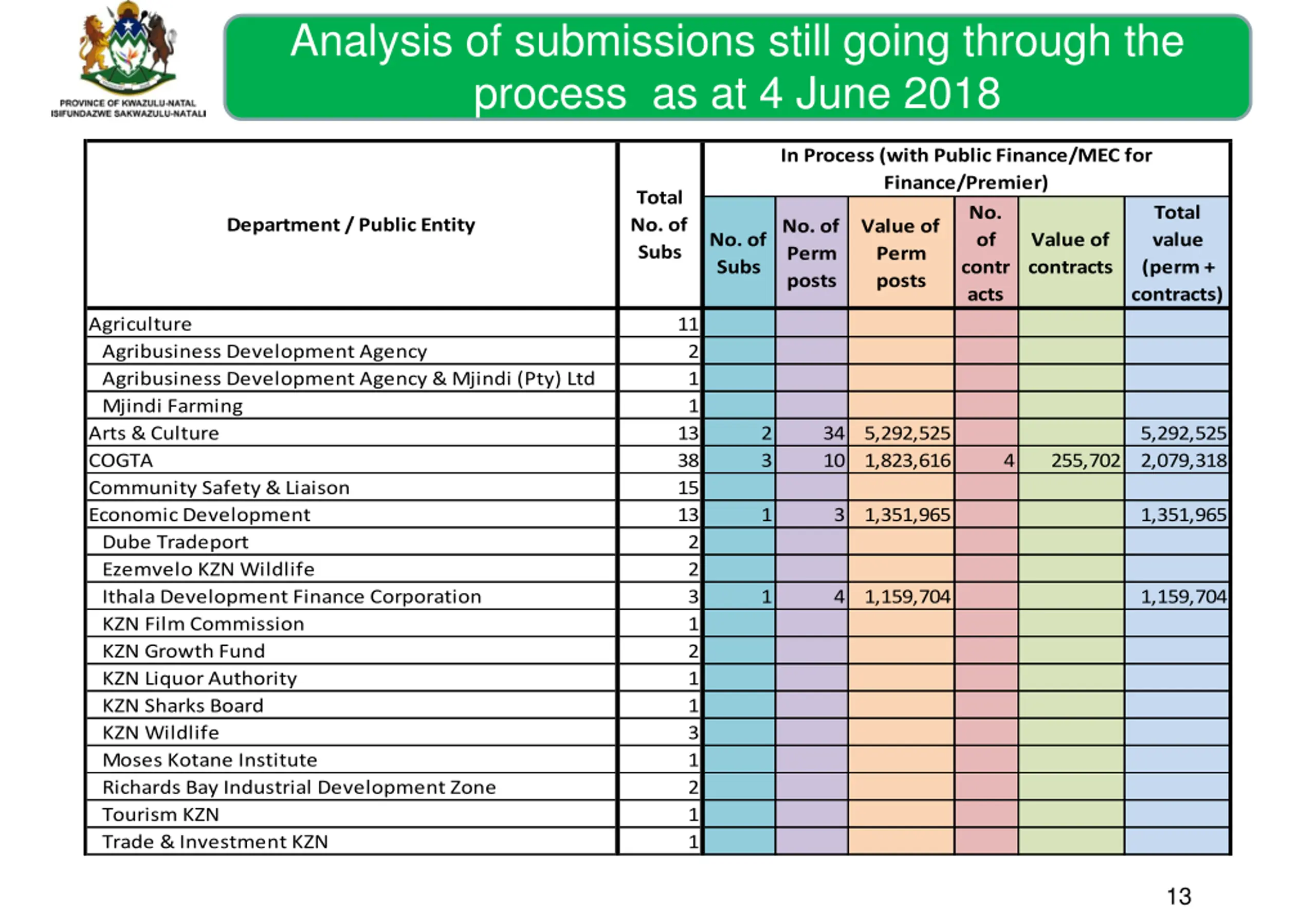Click the Trade & Investment KZN entry

pos(215,842)
